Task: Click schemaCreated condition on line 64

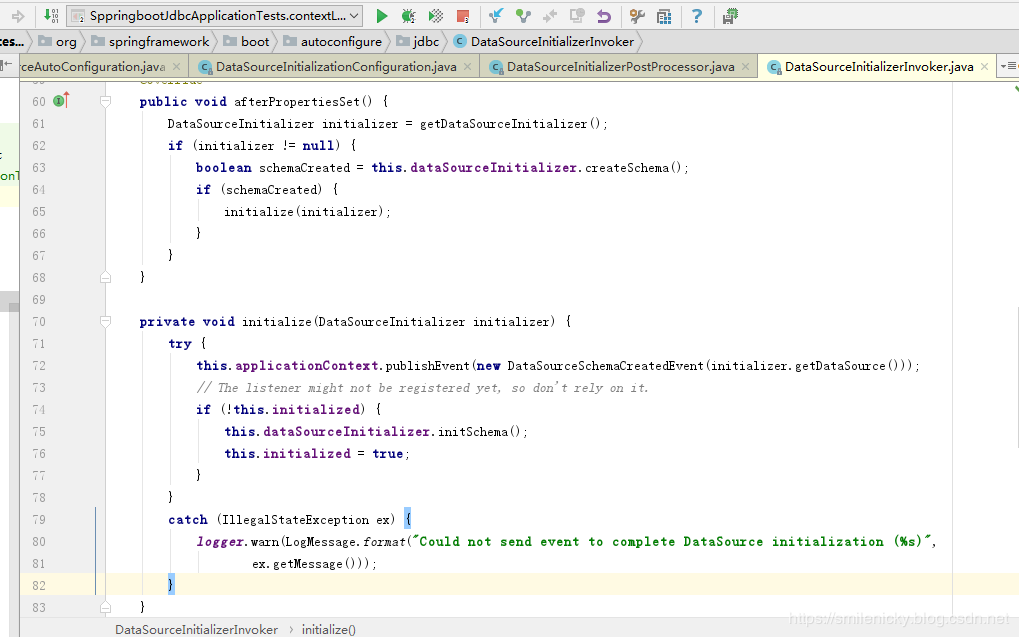Action: (272, 190)
